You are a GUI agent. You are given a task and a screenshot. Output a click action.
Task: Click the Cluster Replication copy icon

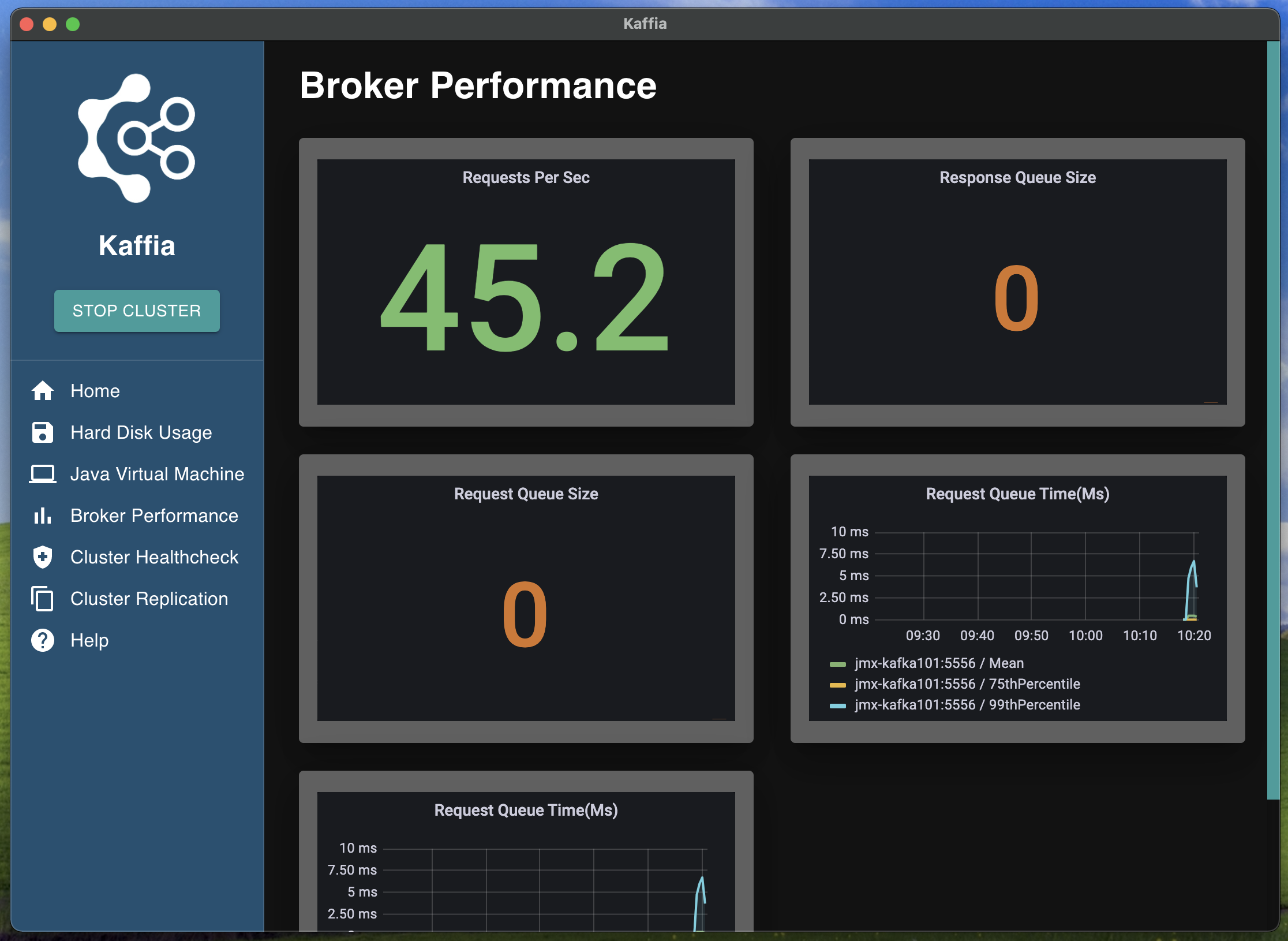click(42, 599)
